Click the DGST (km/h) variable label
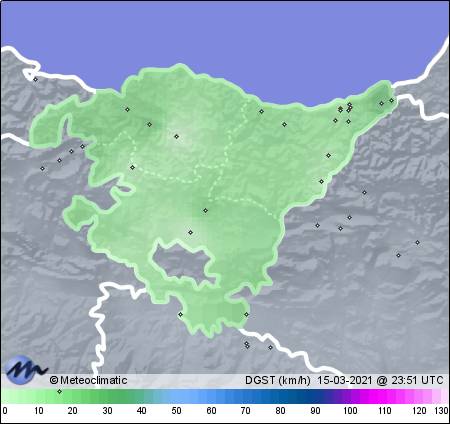The image size is (450, 424). point(278,380)
